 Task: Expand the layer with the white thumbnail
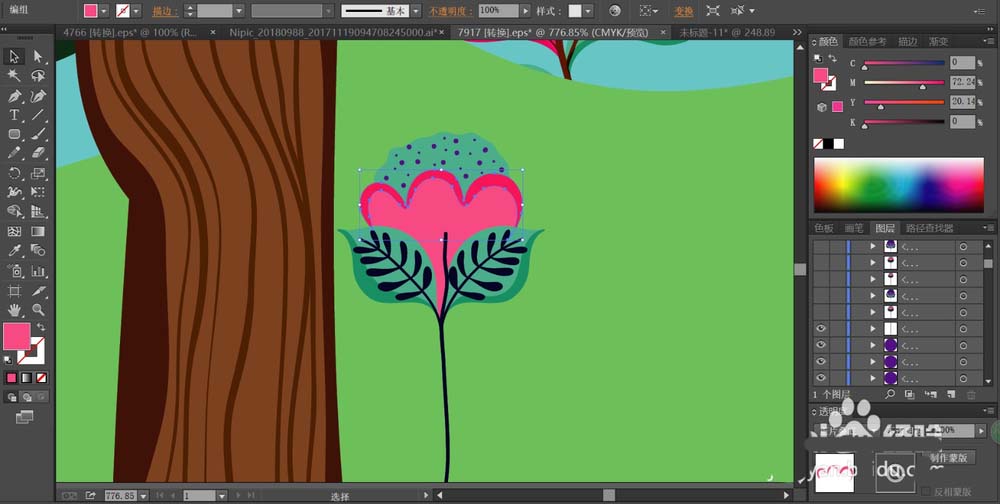click(x=873, y=329)
